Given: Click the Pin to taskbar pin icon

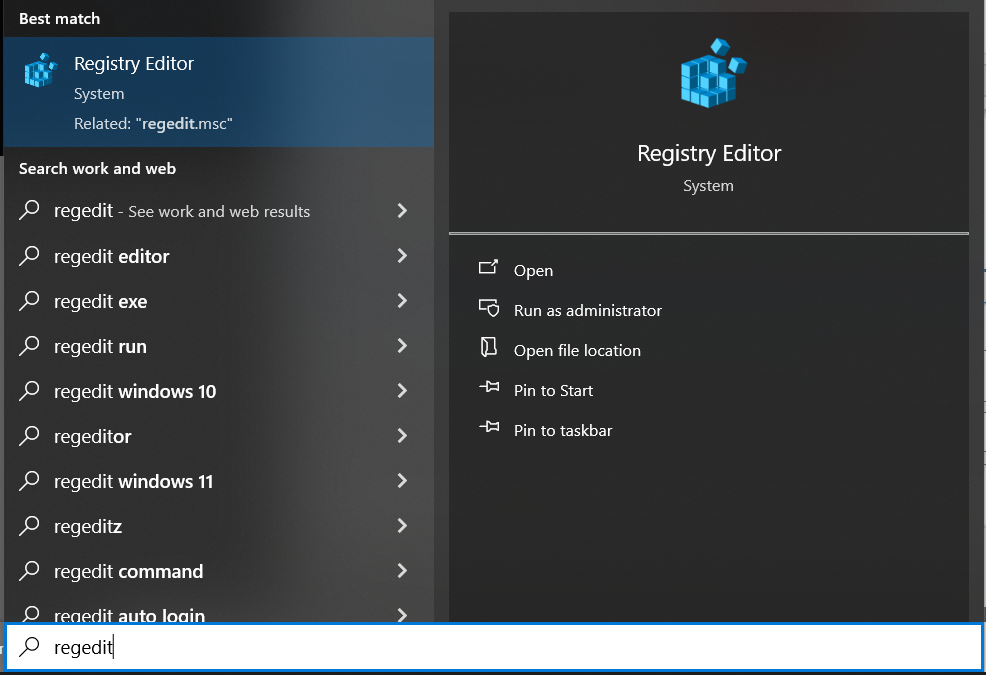Looking at the screenshot, I should tap(489, 430).
